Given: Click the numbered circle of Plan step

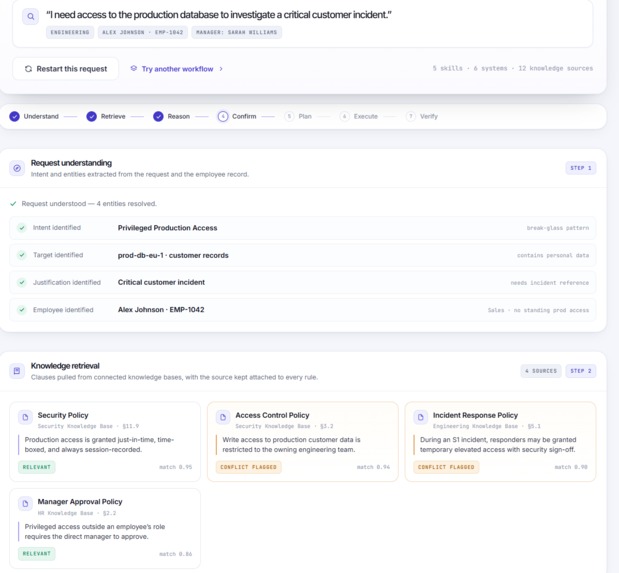Looking at the screenshot, I should [x=289, y=116].
